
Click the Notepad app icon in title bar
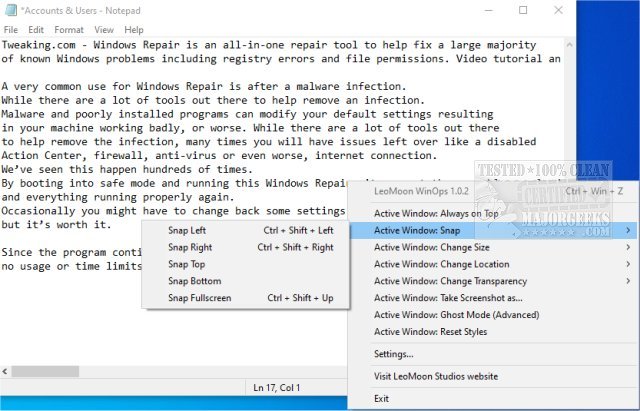coord(9,10)
